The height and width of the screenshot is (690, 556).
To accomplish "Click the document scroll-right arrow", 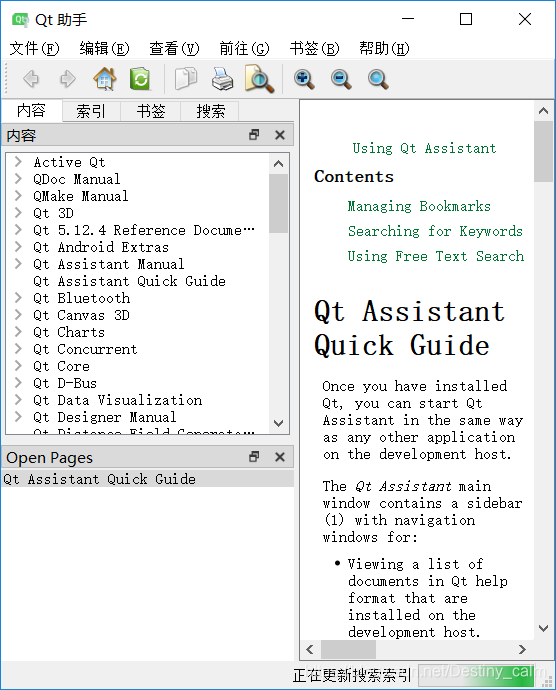I will (x=522, y=650).
